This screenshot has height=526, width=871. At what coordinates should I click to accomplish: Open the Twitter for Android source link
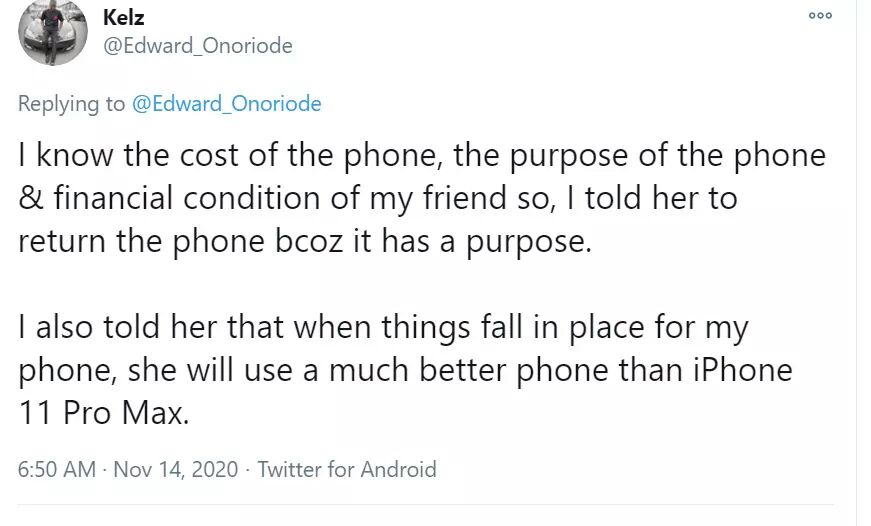pyautogui.click(x=347, y=469)
